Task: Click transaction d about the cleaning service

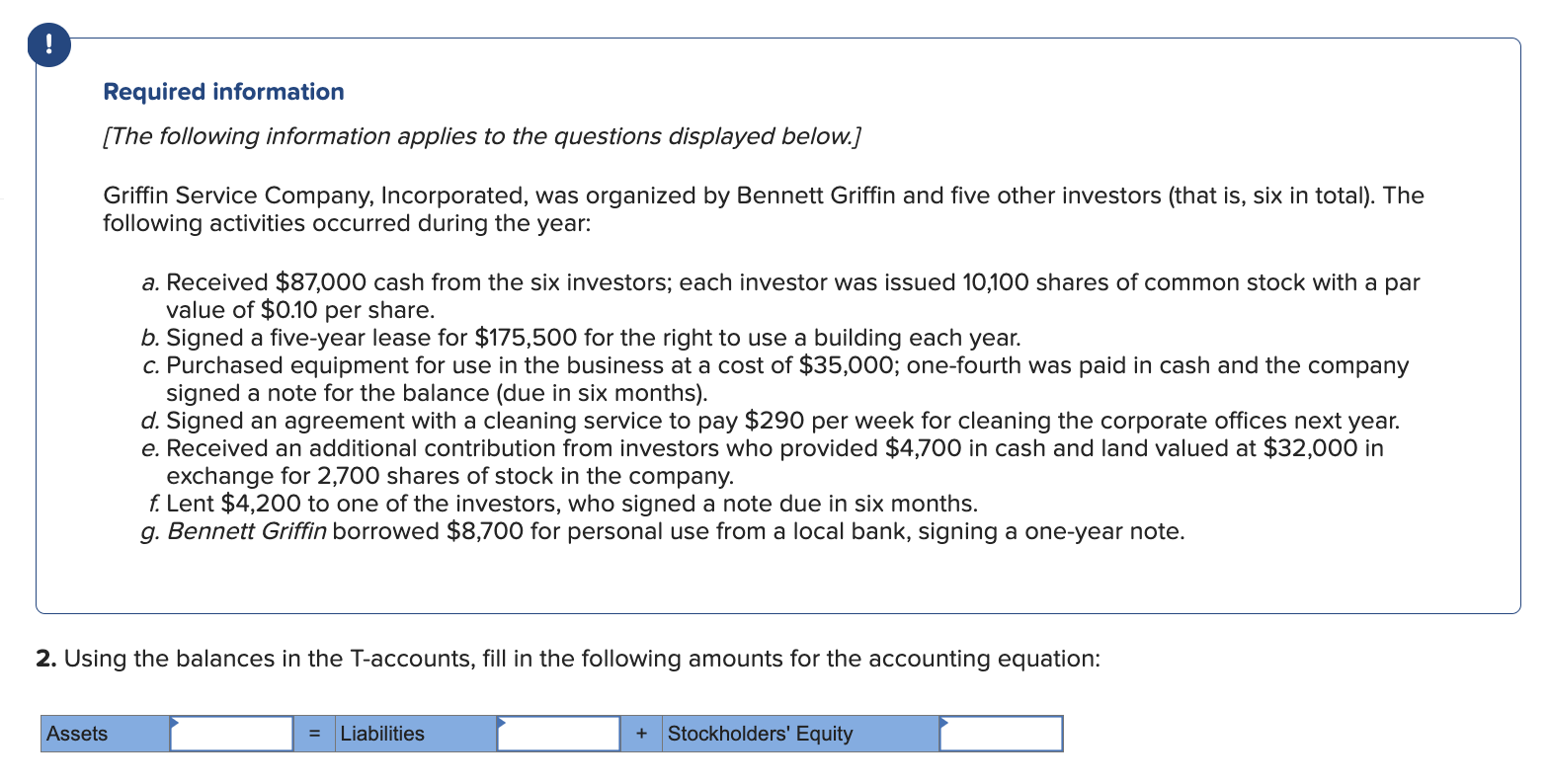Action: (771, 421)
